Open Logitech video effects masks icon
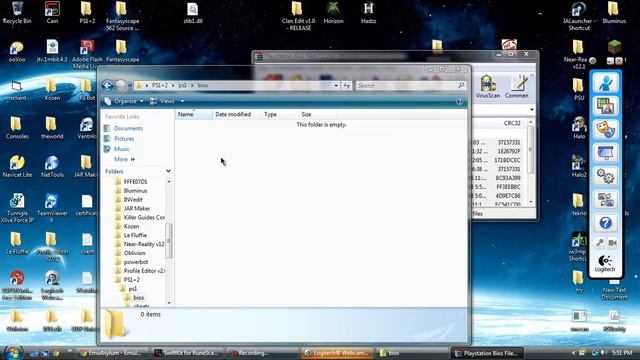Viewport: 640px width, 360px height. point(606,130)
